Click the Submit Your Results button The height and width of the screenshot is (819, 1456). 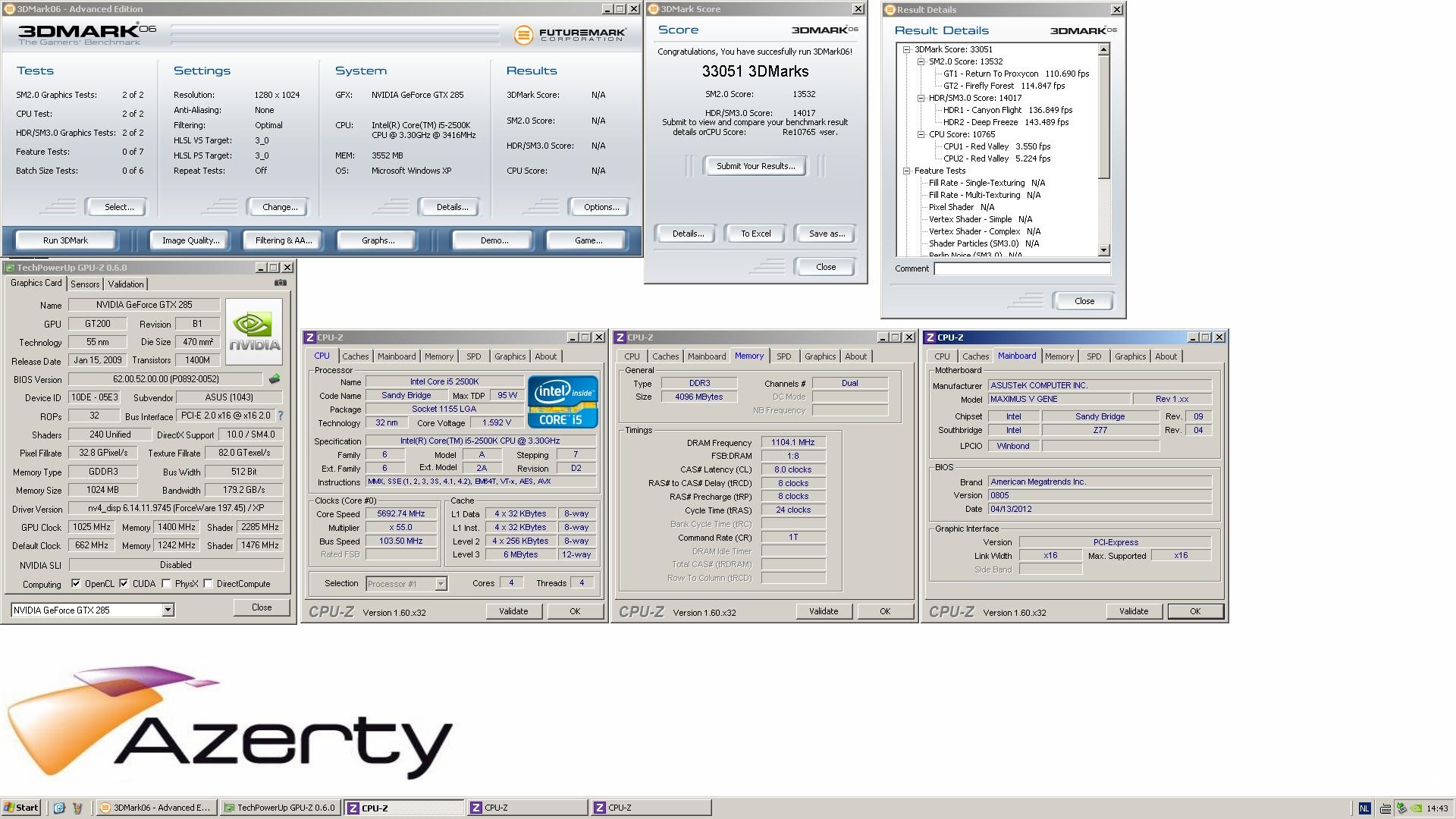coord(755,166)
